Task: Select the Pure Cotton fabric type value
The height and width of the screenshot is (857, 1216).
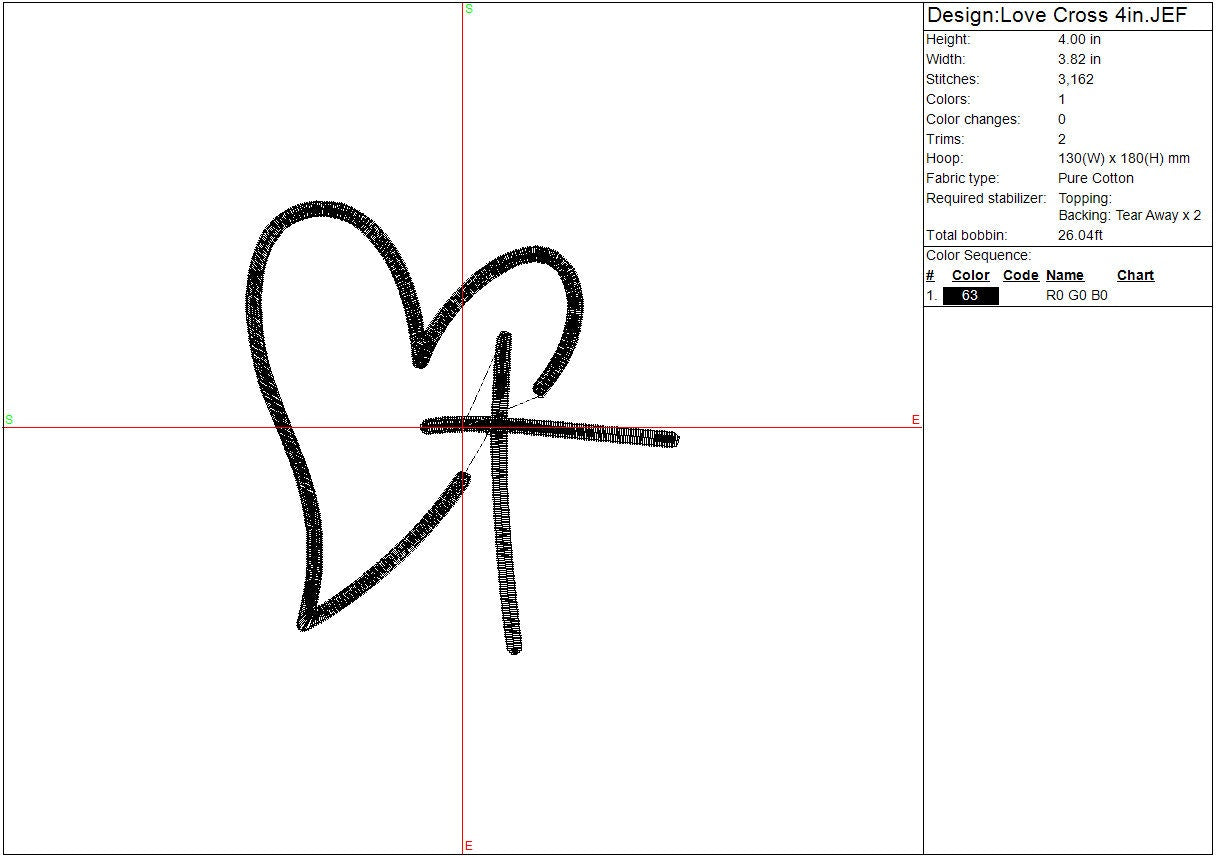Action: pos(1096,179)
